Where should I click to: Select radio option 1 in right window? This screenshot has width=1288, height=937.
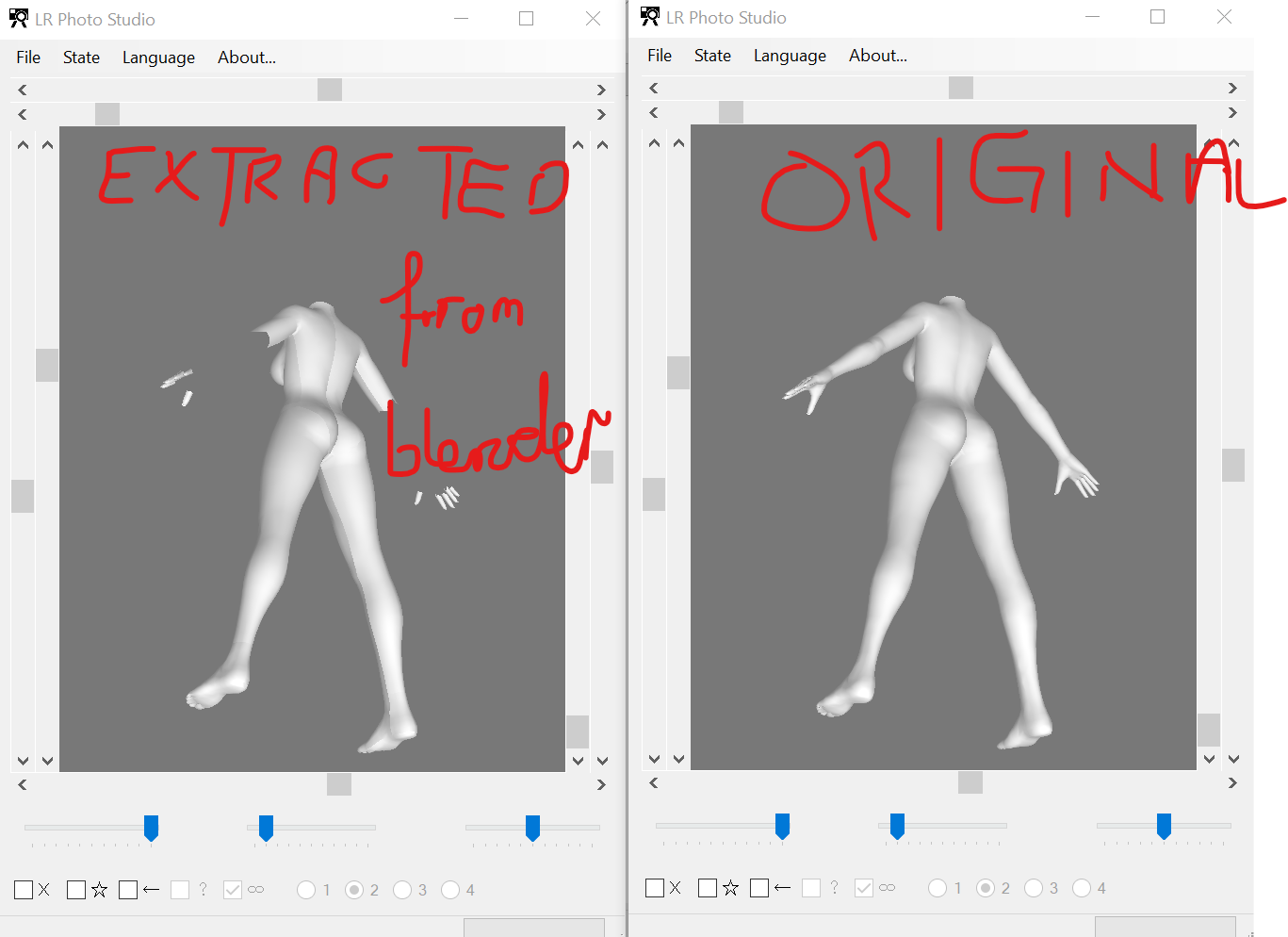[x=937, y=888]
